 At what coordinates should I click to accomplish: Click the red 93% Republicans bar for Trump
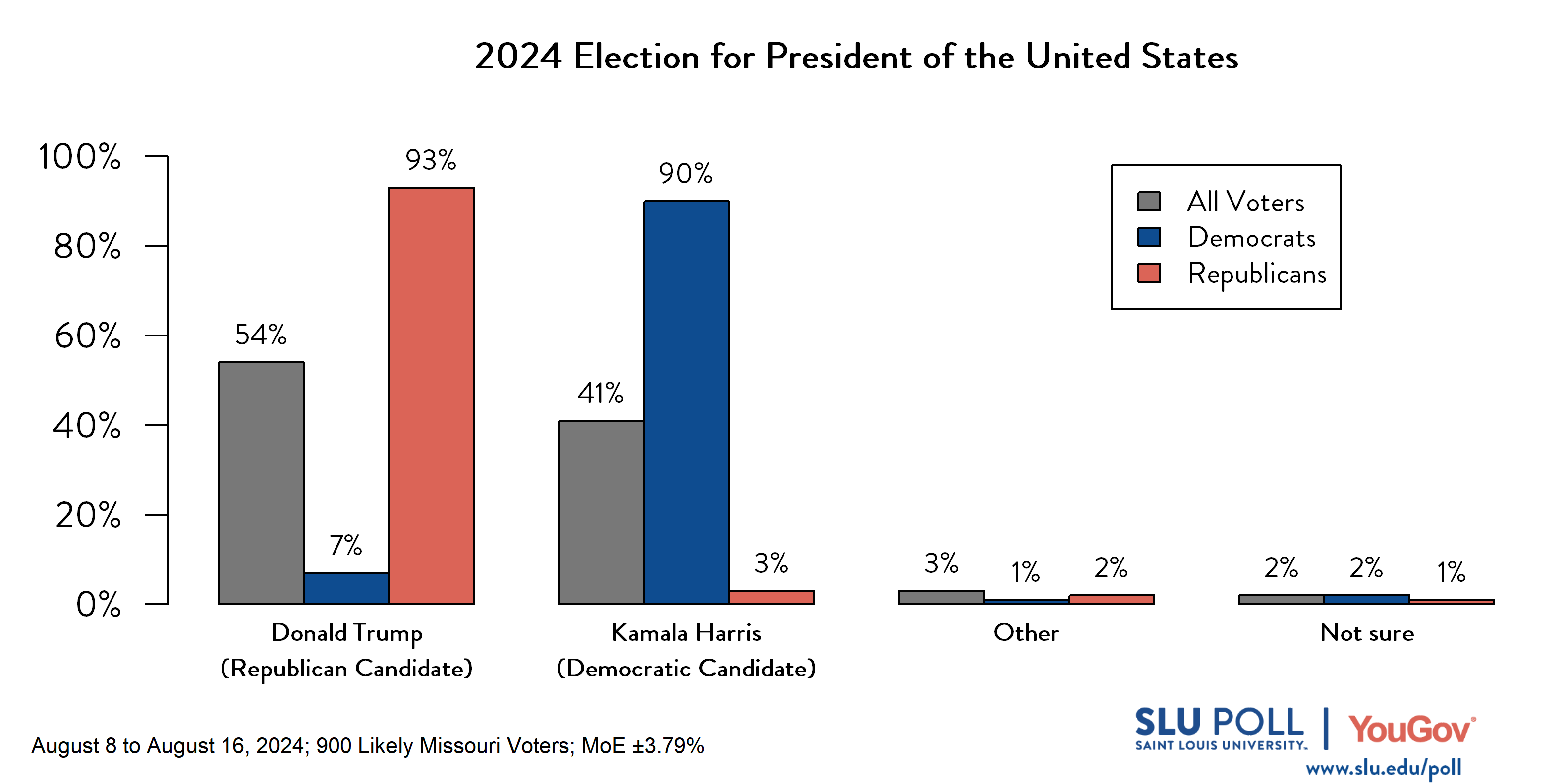pos(431,396)
